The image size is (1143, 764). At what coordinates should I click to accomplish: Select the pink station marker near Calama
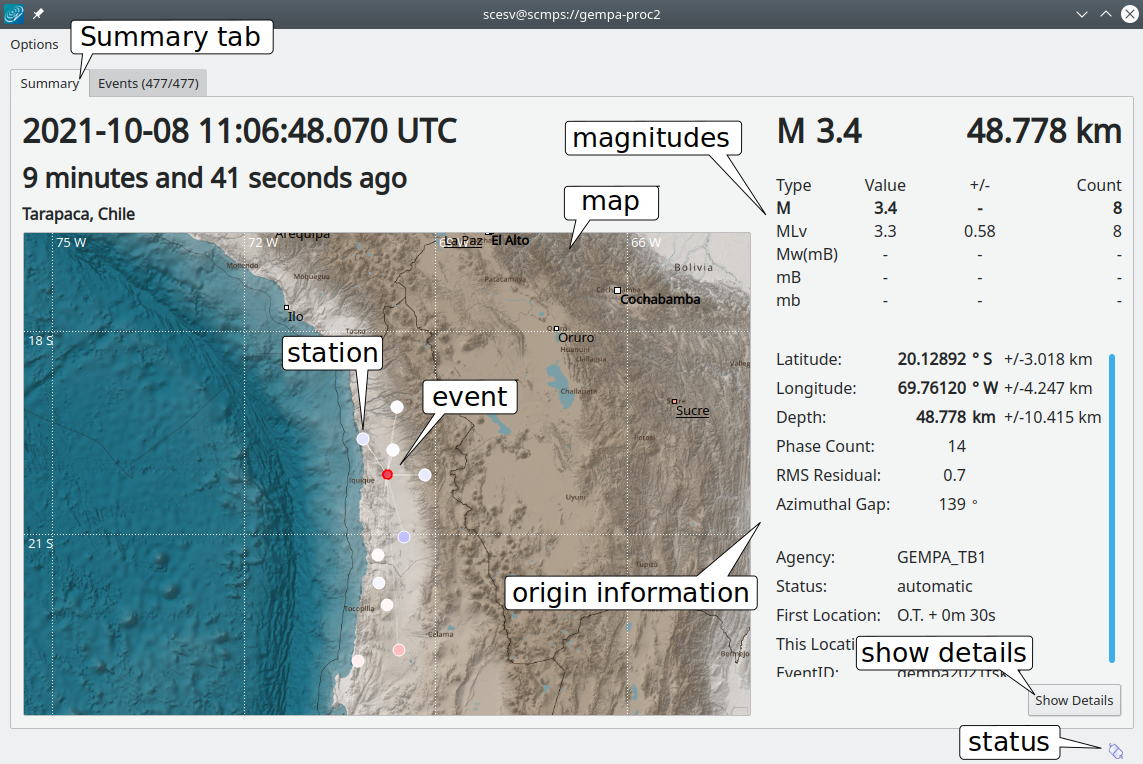399,650
